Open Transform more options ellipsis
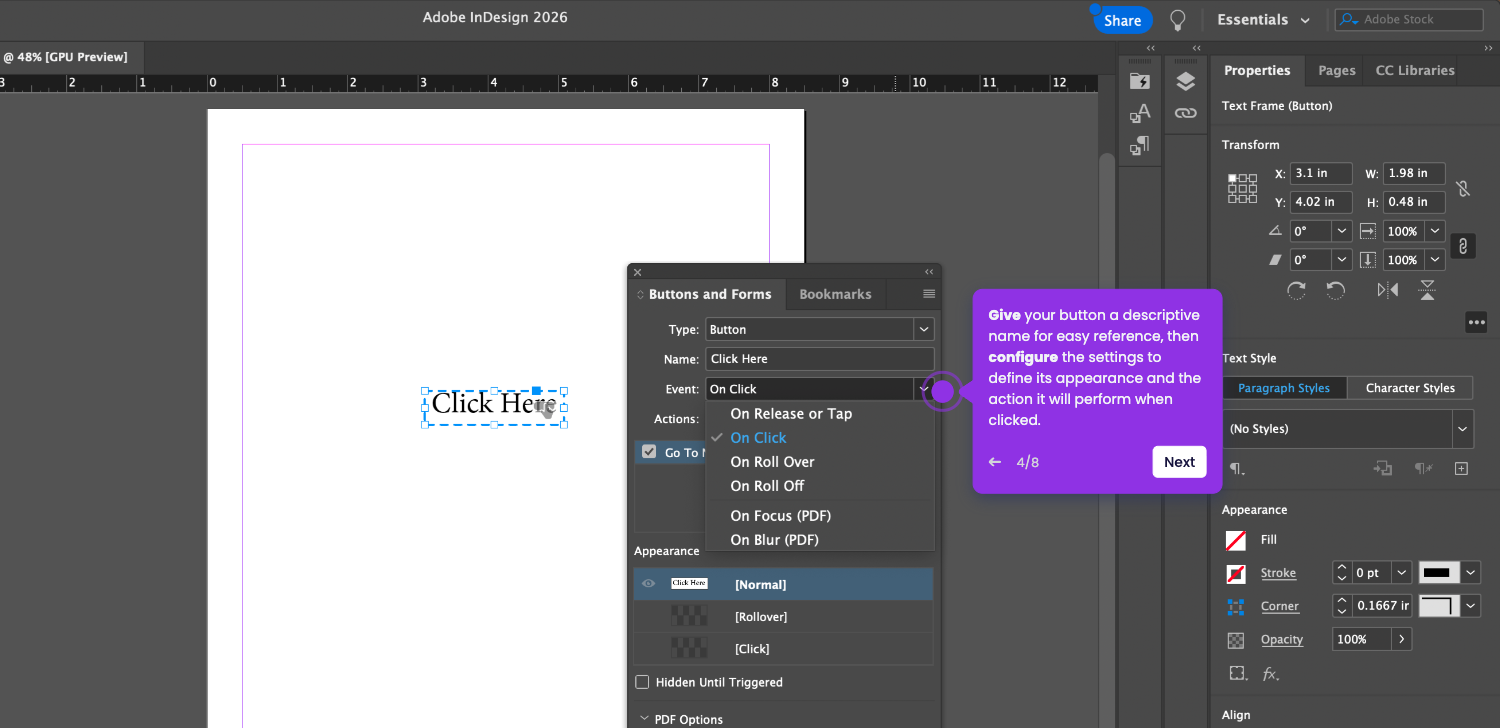The image size is (1500, 728). (1476, 322)
